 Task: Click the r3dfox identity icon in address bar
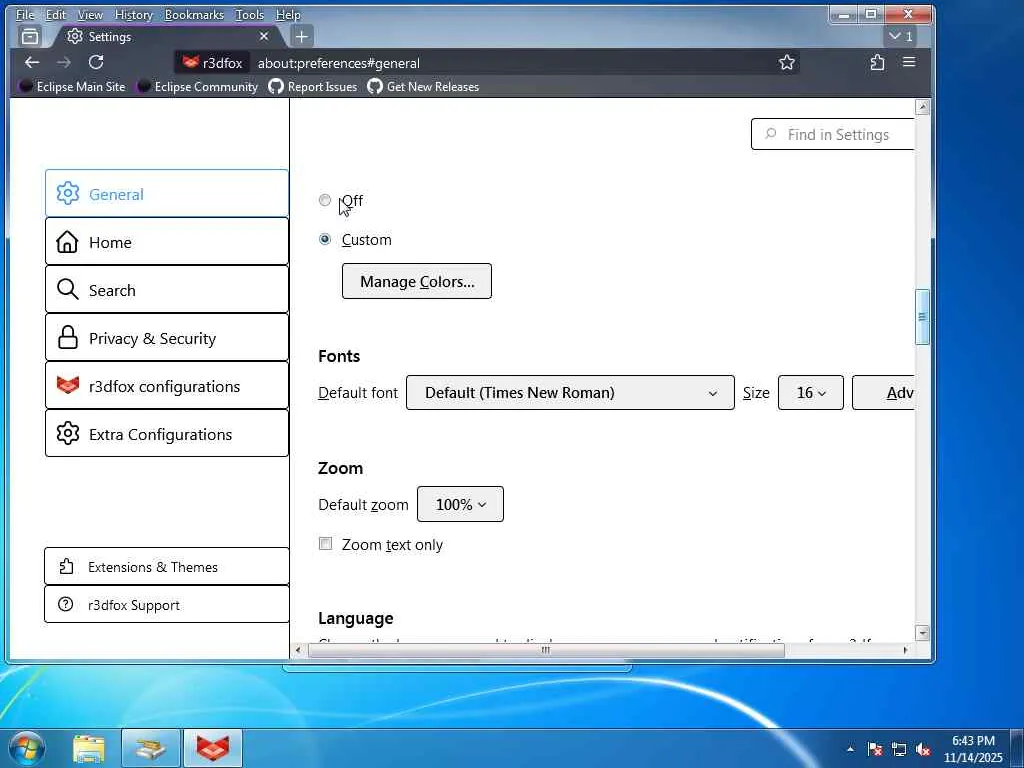tap(212, 63)
